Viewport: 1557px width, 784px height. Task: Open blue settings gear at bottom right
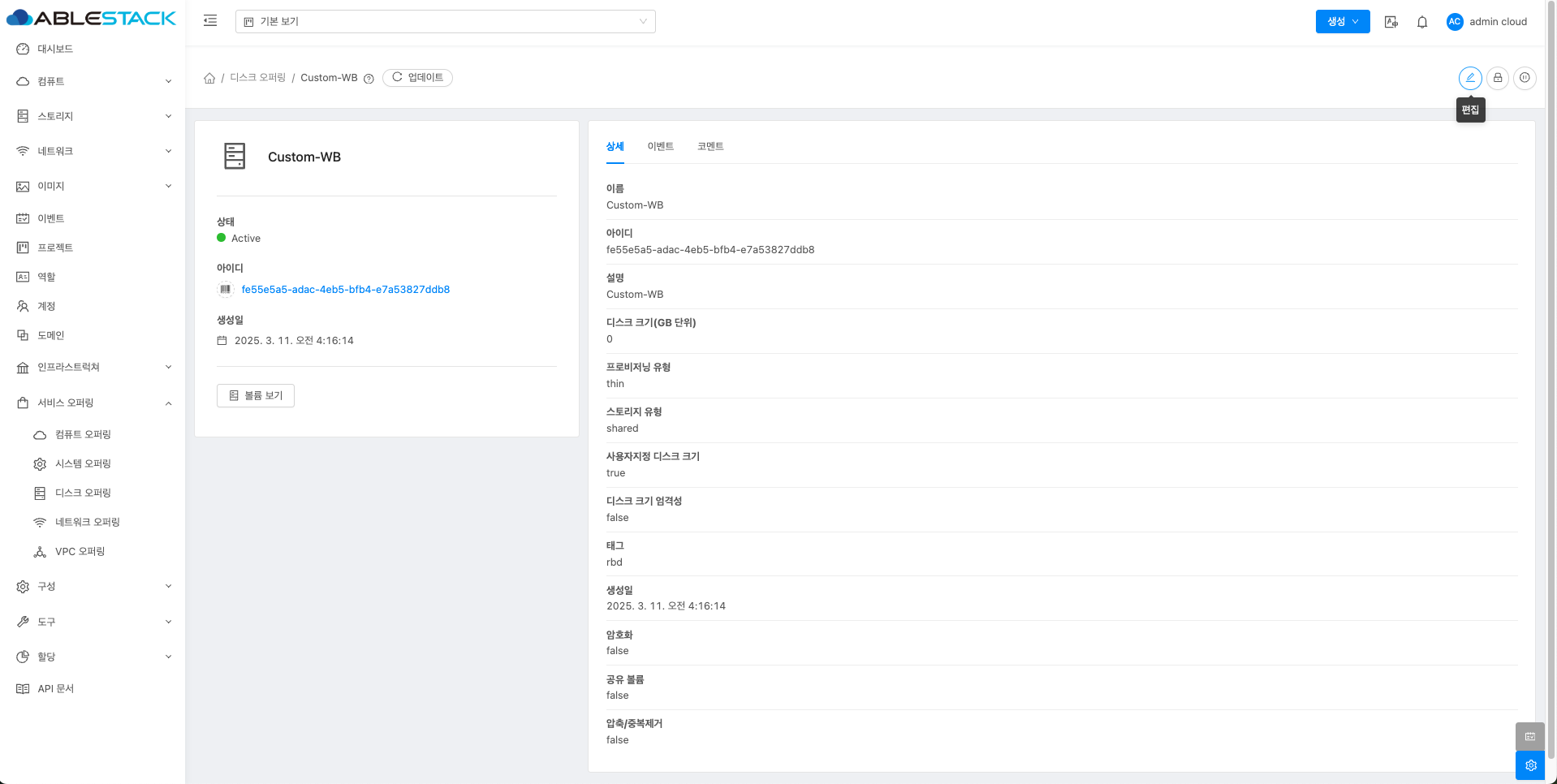pyautogui.click(x=1530, y=765)
